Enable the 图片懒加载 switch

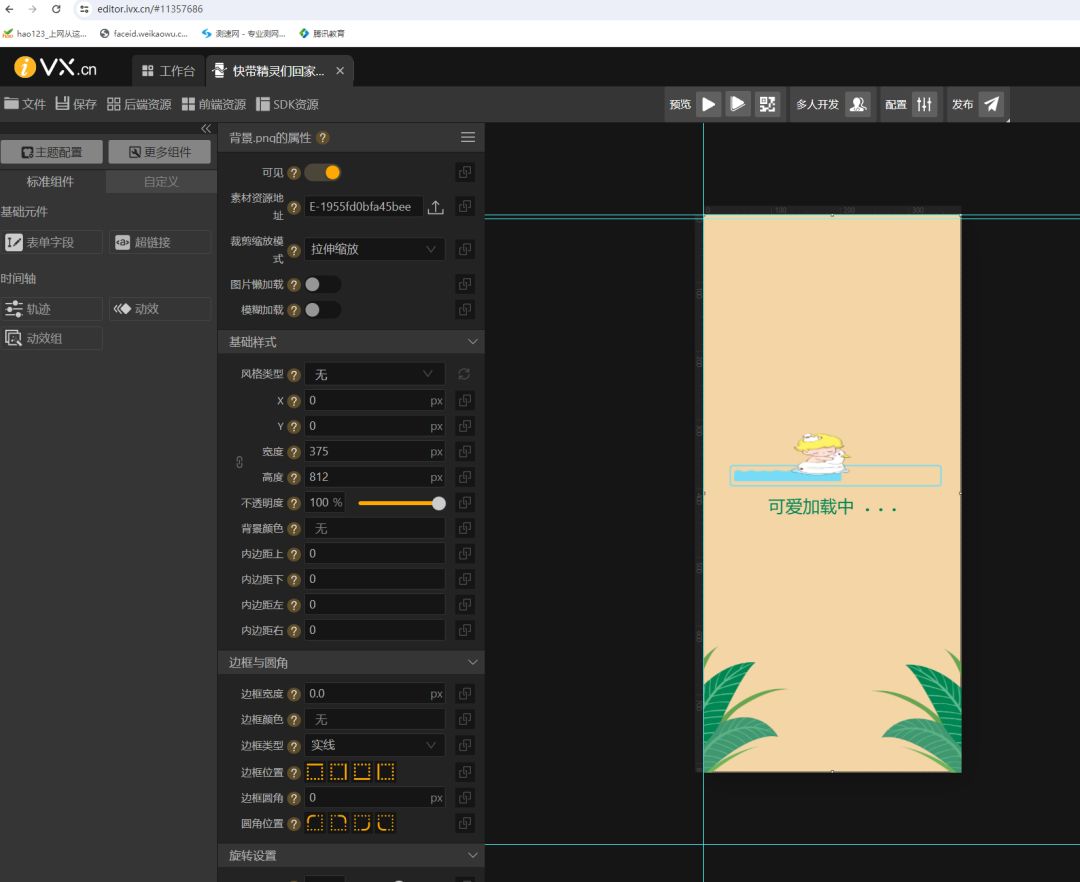pos(322,284)
